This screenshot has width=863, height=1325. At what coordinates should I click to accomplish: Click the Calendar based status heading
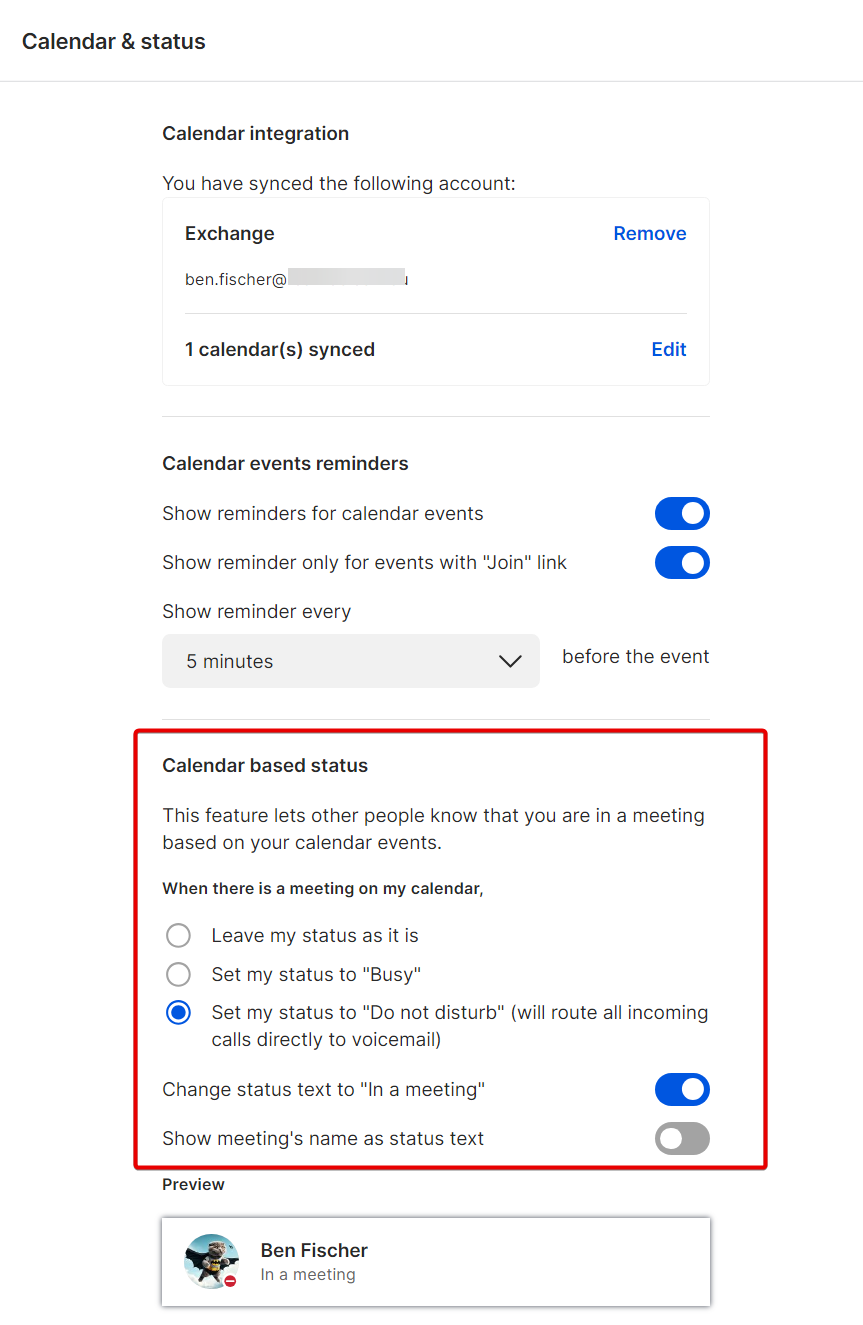265,766
